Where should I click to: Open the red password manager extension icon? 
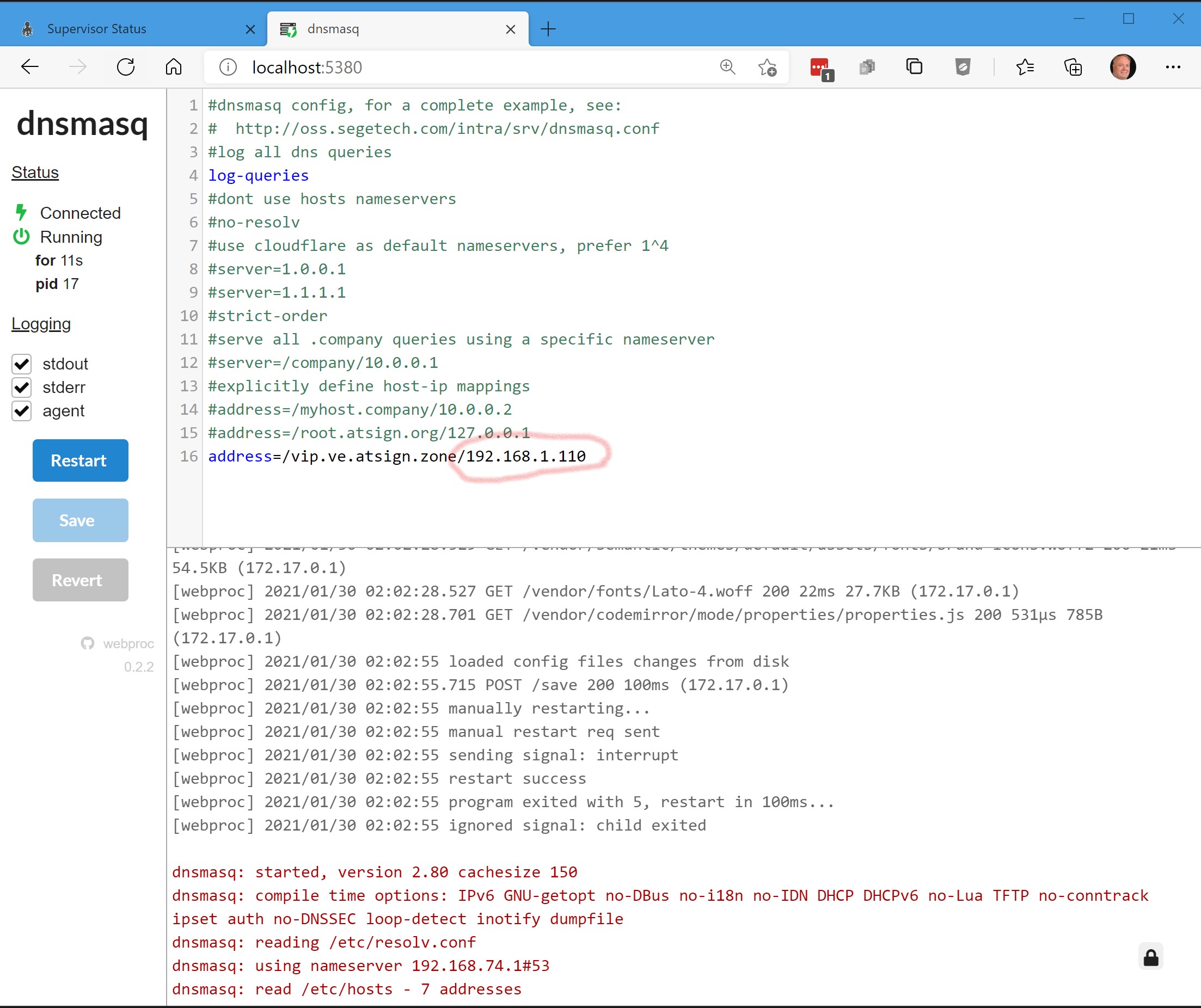[822, 69]
